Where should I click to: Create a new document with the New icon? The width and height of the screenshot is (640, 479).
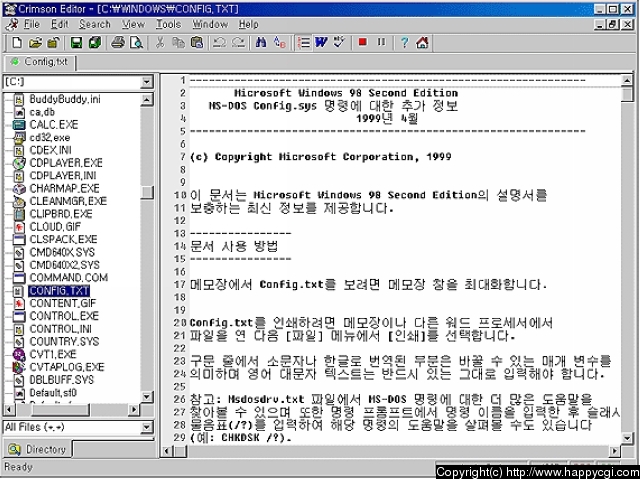17,42
